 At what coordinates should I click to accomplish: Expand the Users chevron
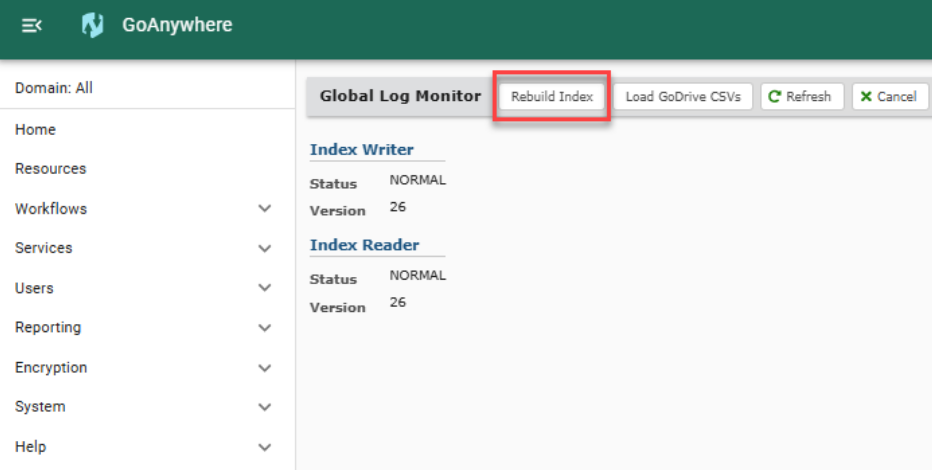[x=265, y=288]
